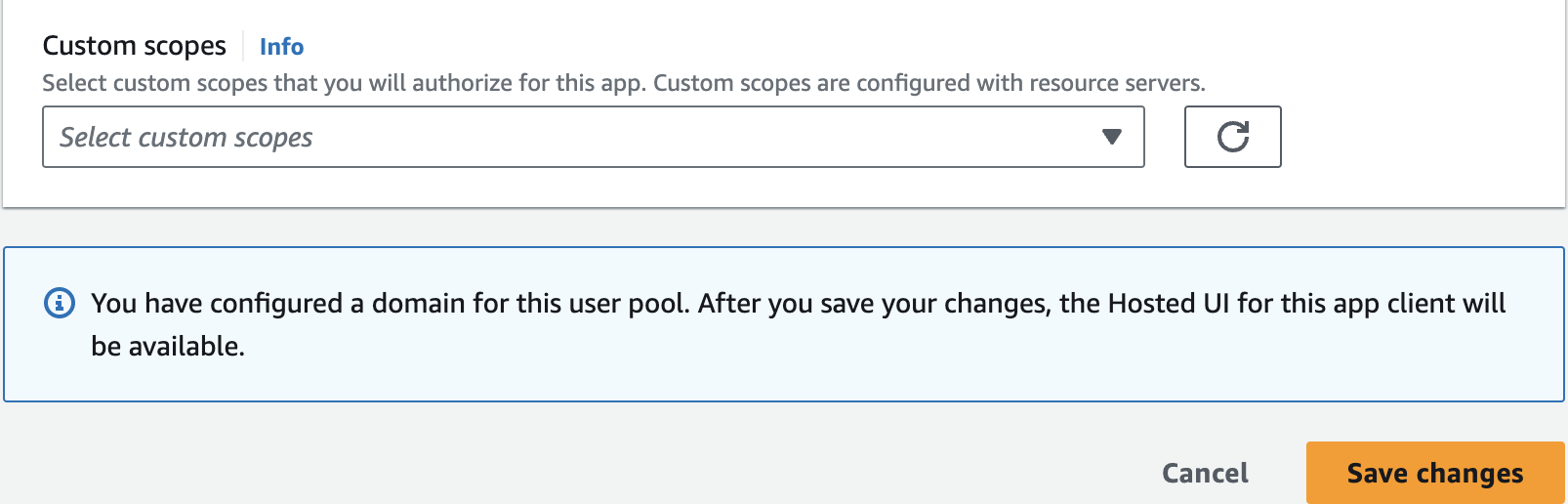The height and width of the screenshot is (504, 1568).
Task: View help for custom scopes via Info
Action: pos(281,46)
